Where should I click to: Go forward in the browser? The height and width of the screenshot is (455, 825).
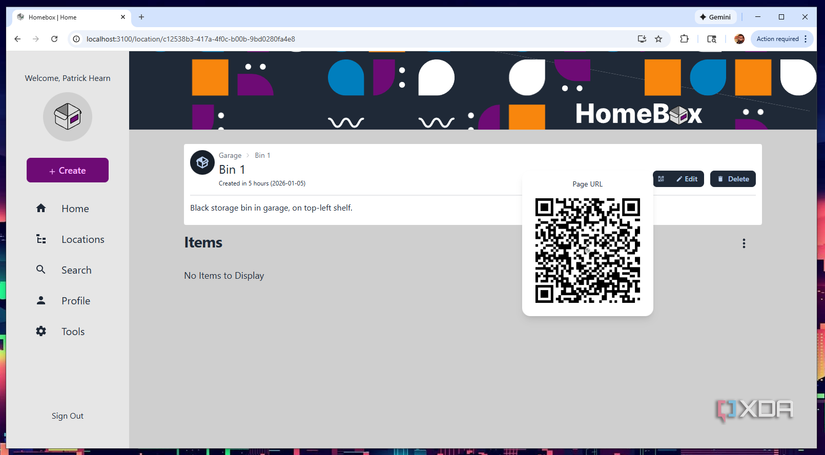(36, 39)
